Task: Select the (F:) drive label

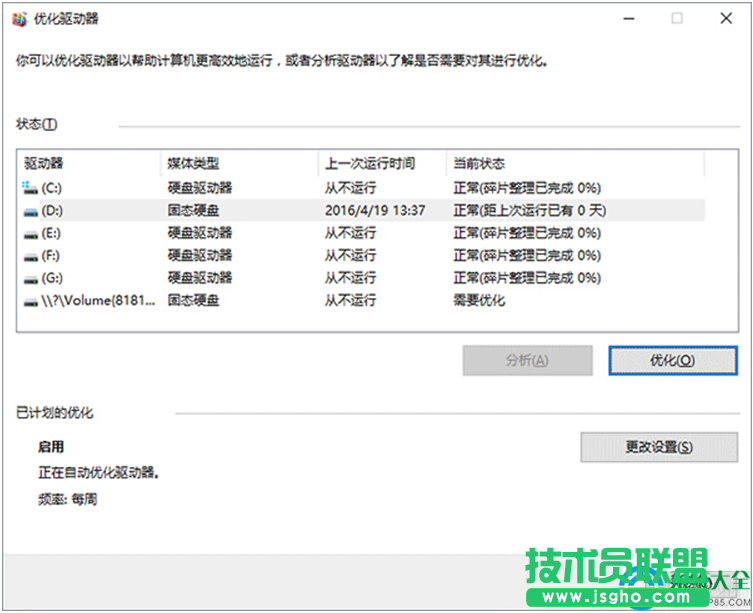Action: [50, 255]
